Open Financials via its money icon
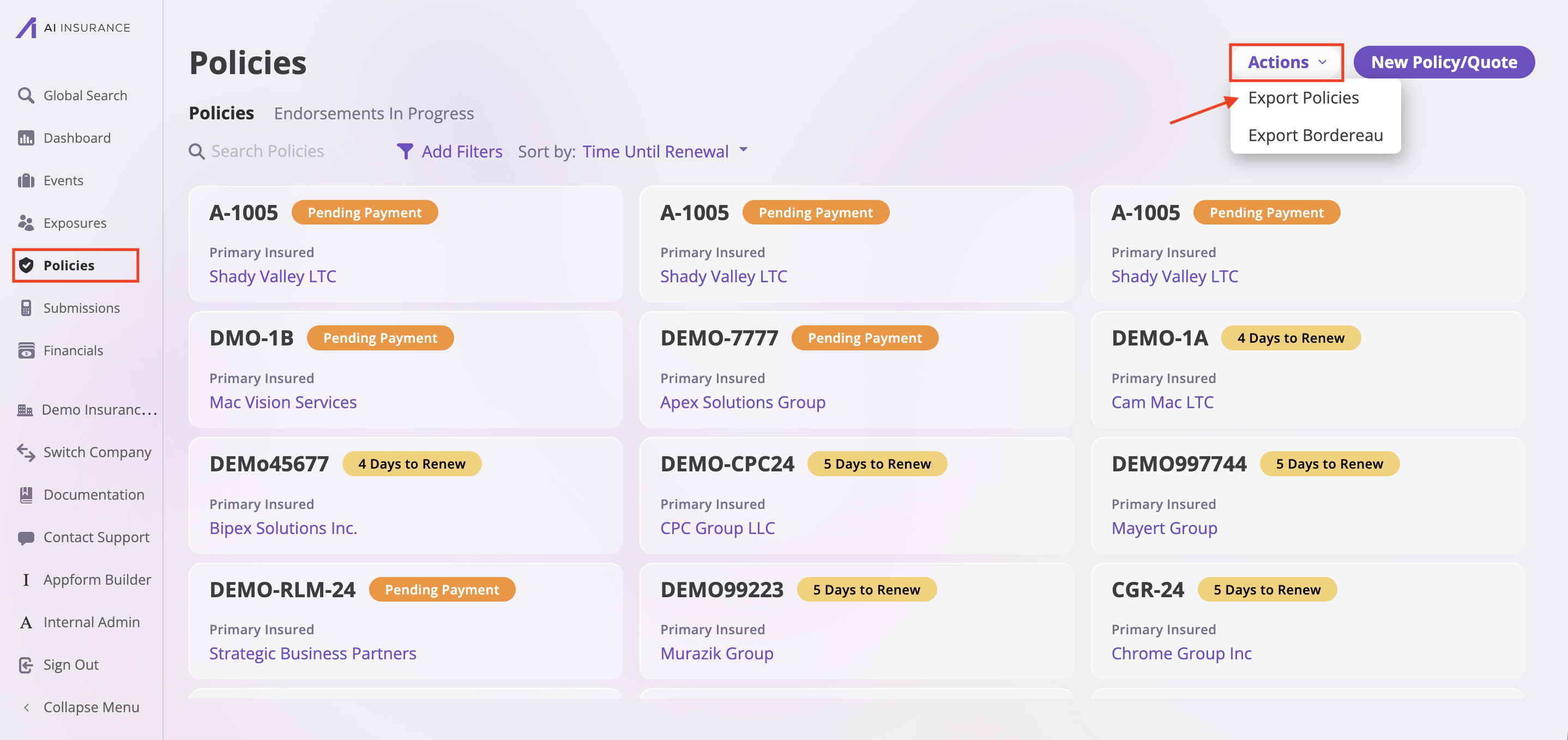 (x=26, y=350)
